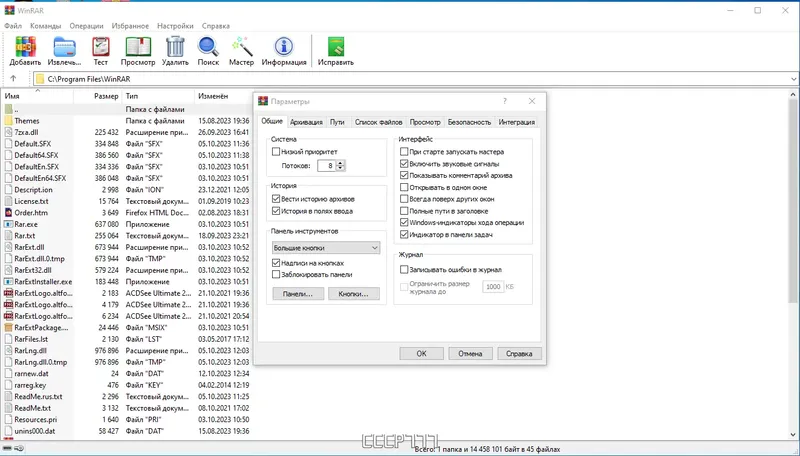Open the Поиск magnifier icon

click(x=208, y=47)
